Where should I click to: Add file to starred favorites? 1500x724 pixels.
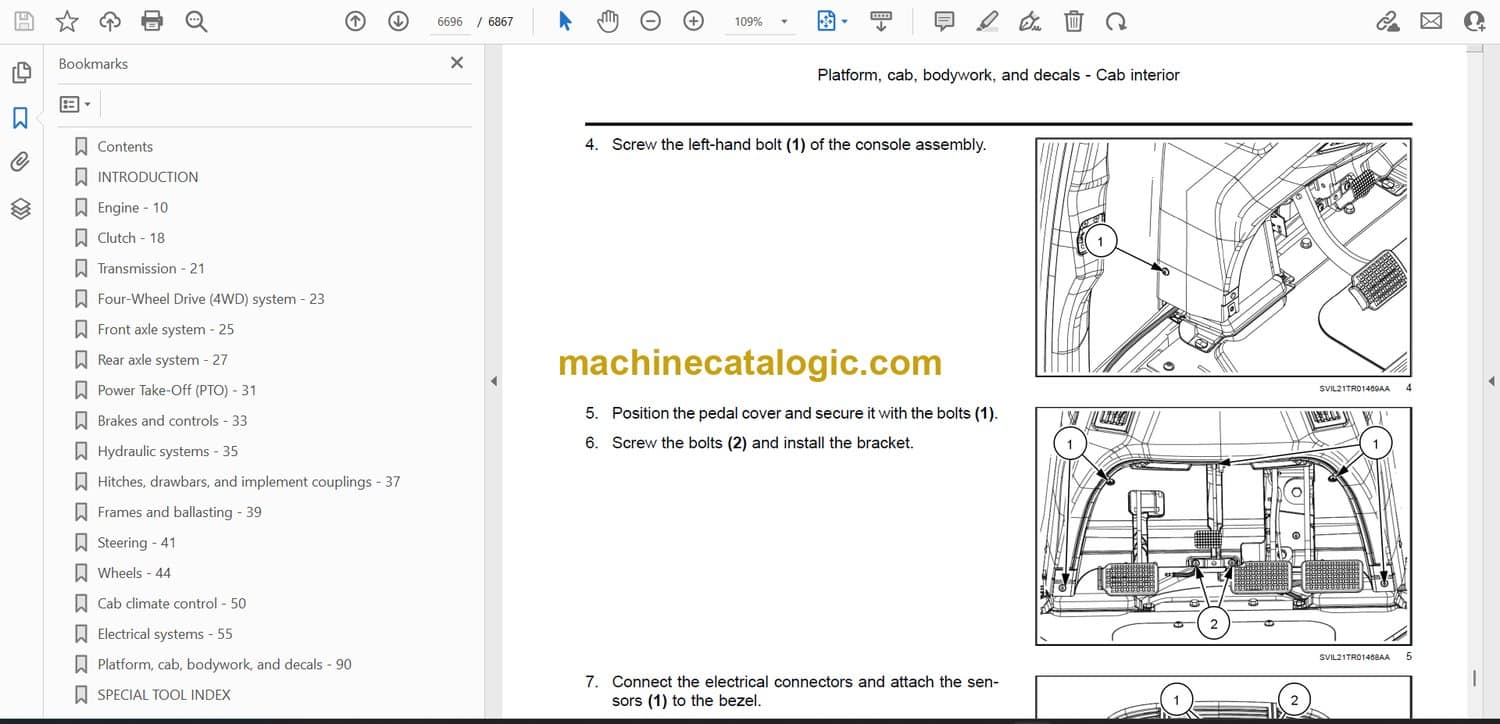pos(67,21)
